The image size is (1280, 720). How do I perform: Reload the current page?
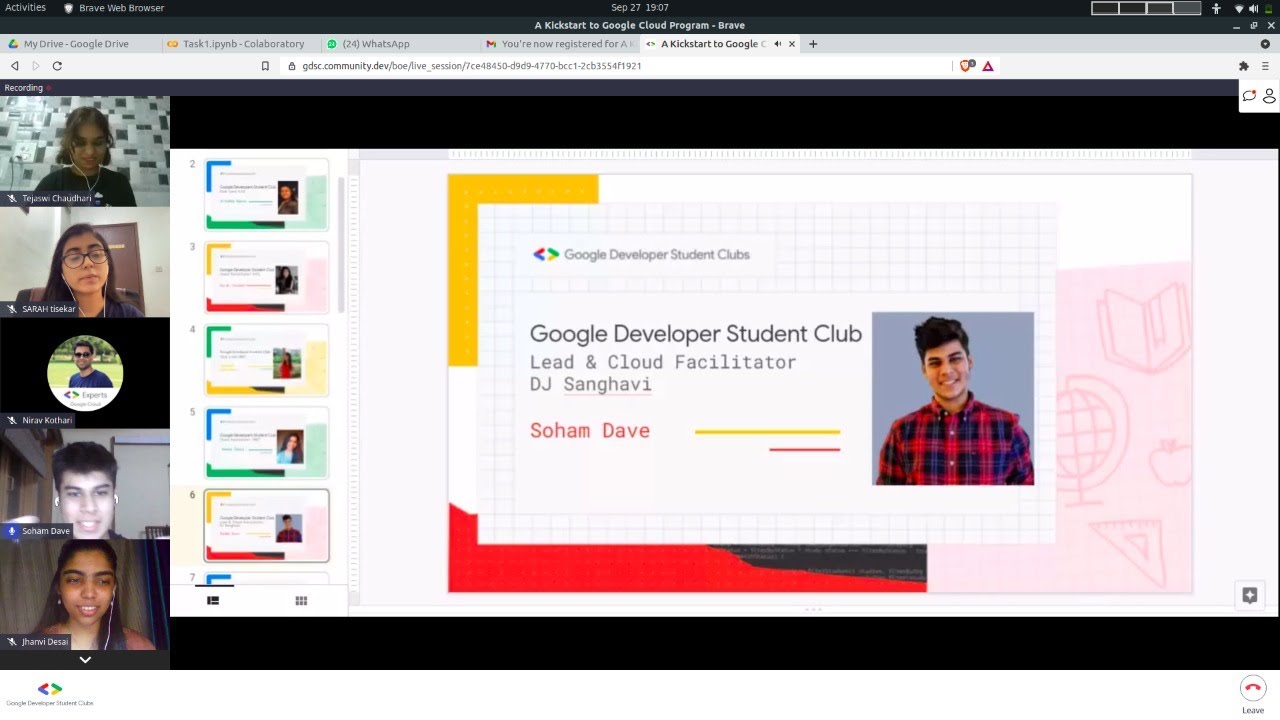(x=57, y=66)
